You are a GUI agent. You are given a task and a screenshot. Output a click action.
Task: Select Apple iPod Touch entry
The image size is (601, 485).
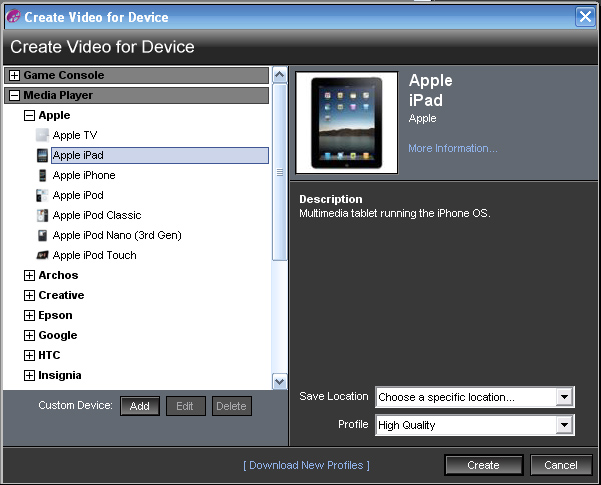(x=95, y=255)
